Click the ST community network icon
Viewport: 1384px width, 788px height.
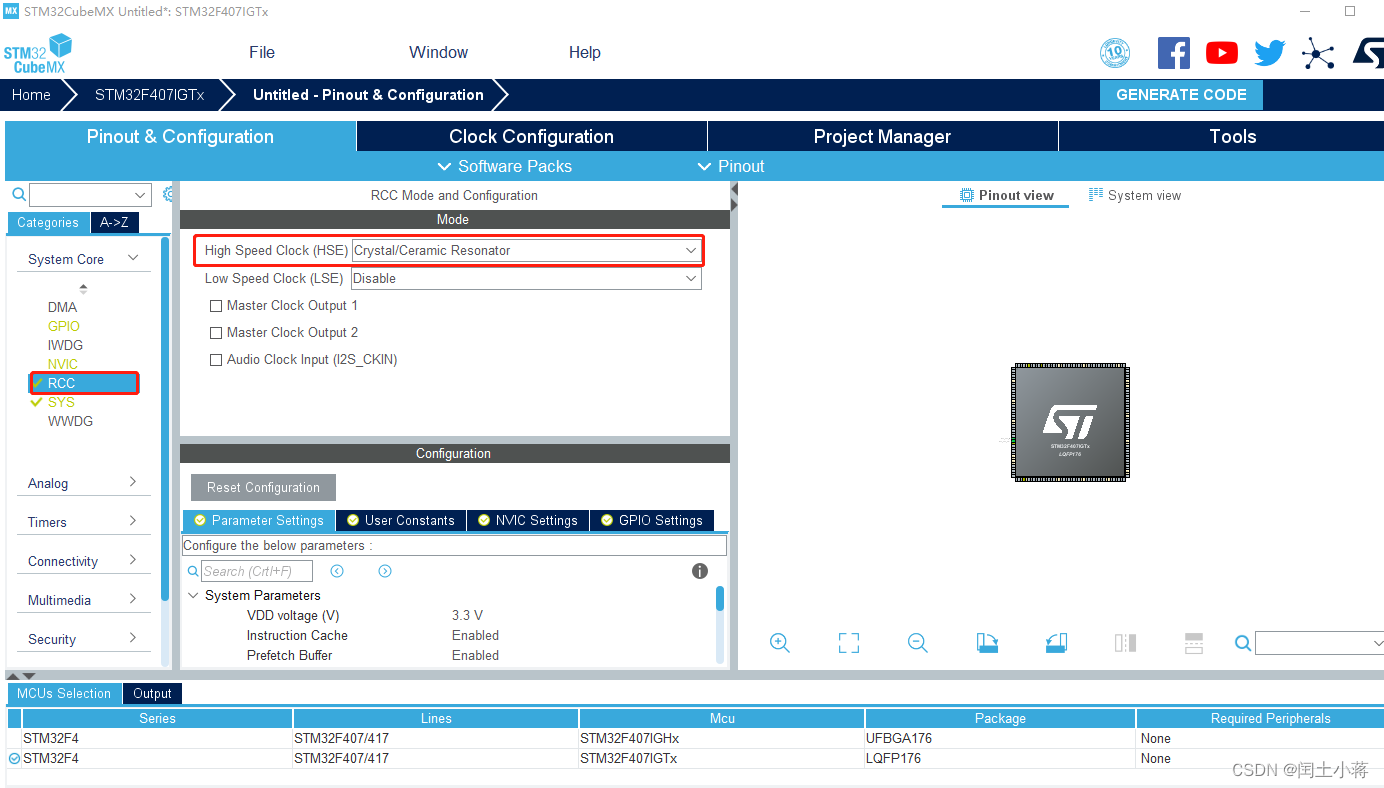(1318, 53)
